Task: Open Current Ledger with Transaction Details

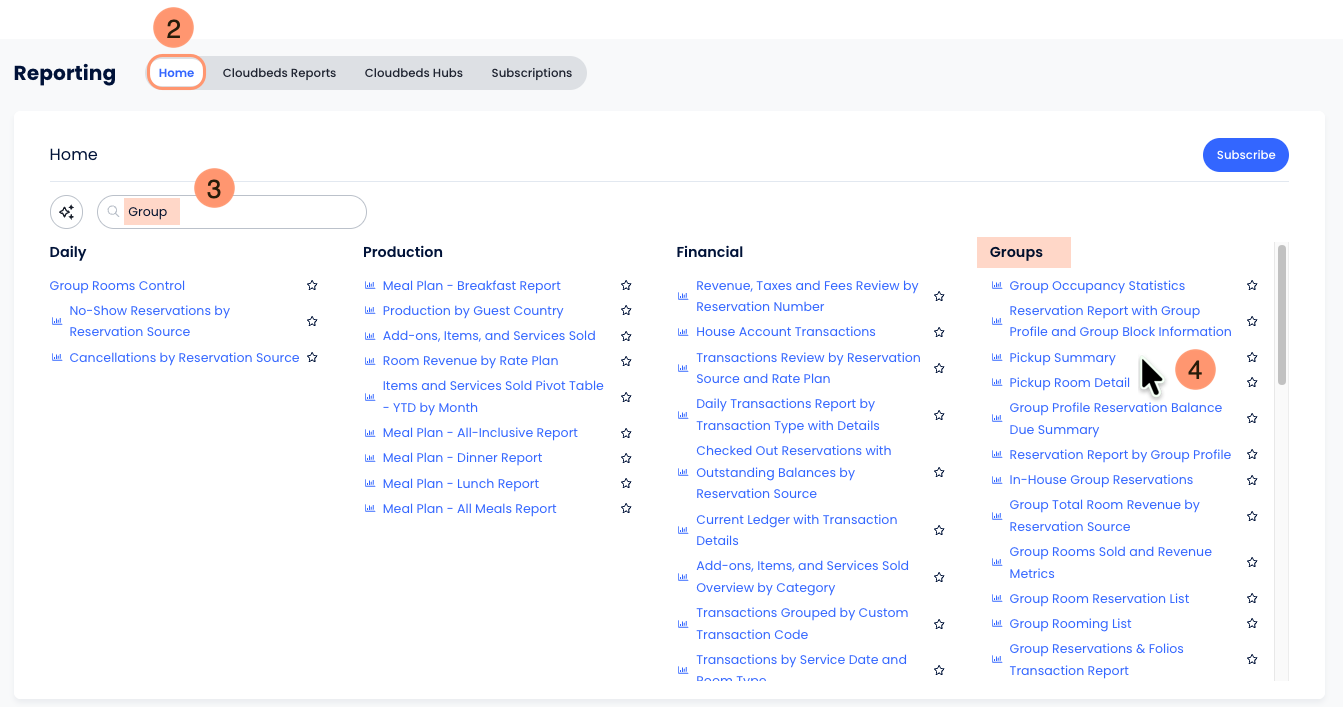Action: tap(797, 530)
